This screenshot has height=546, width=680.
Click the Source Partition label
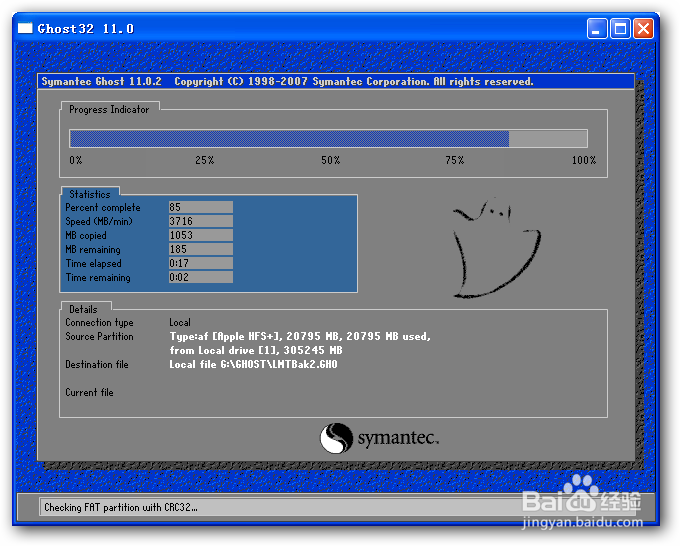click(99, 337)
